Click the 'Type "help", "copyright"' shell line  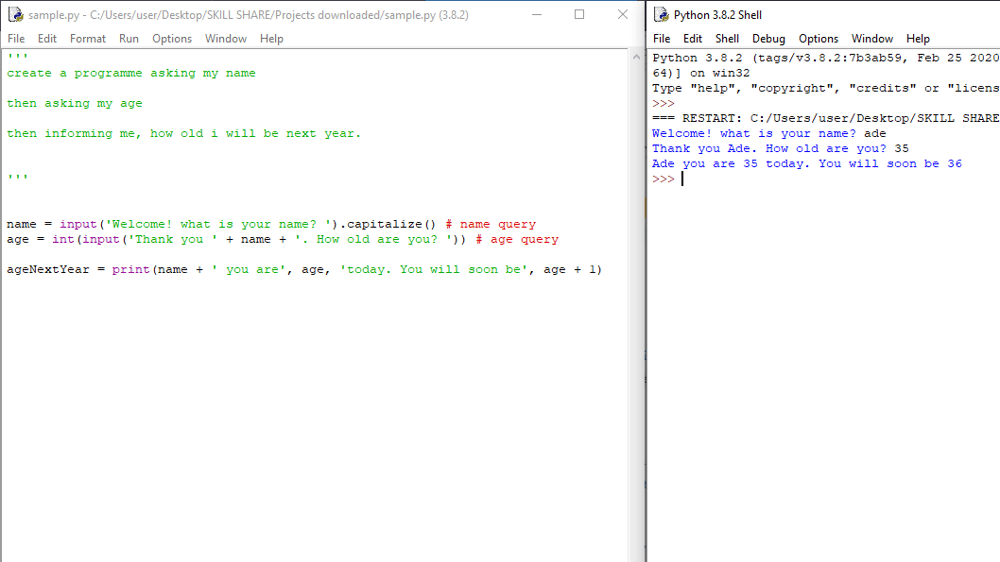tap(825, 89)
